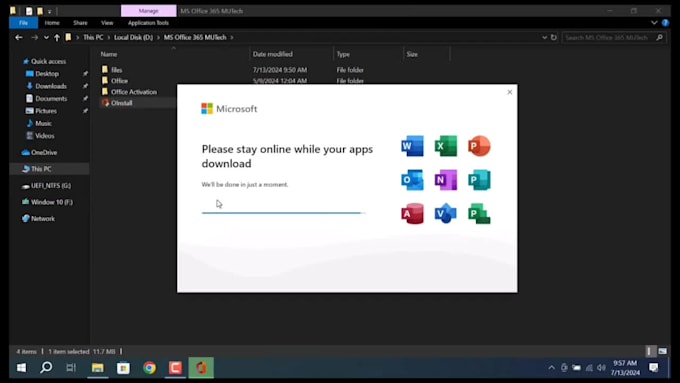
Task: Sort by Type column header
Action: tap(343, 54)
